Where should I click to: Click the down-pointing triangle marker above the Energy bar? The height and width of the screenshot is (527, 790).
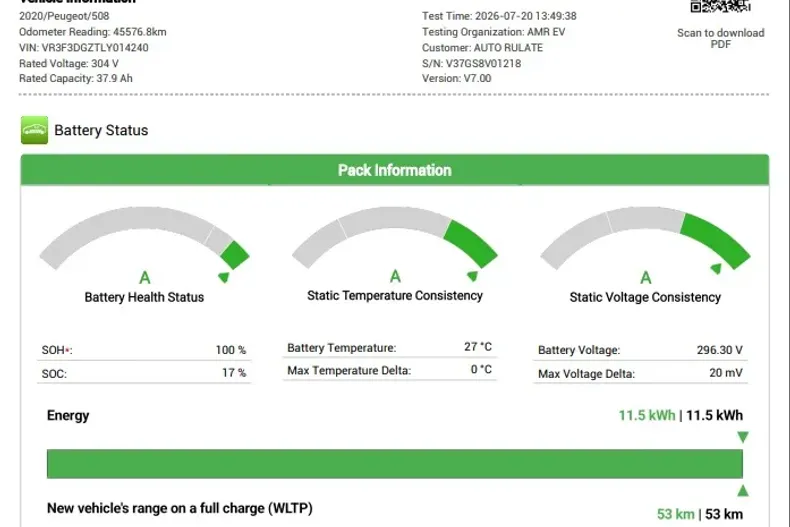click(x=743, y=437)
